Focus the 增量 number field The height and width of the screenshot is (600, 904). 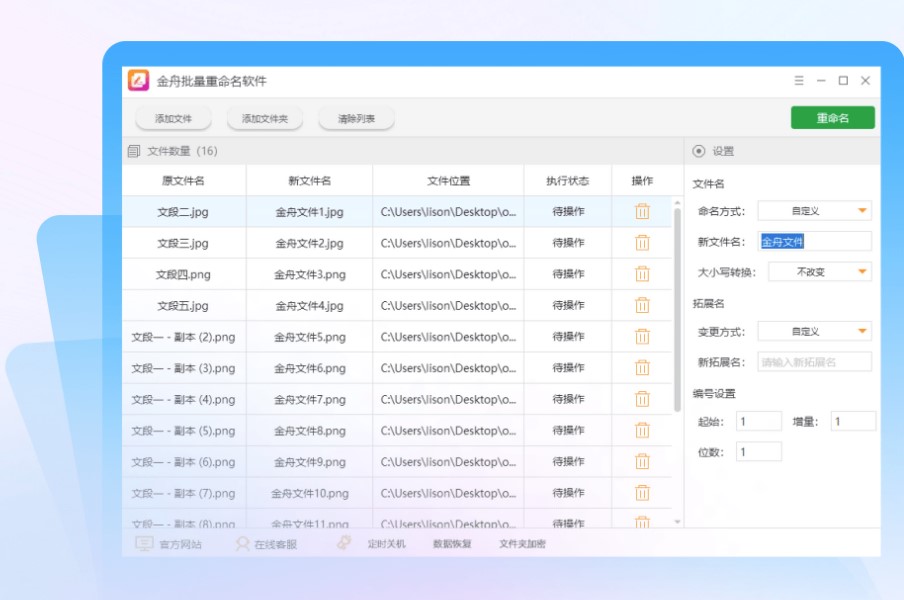[853, 421]
